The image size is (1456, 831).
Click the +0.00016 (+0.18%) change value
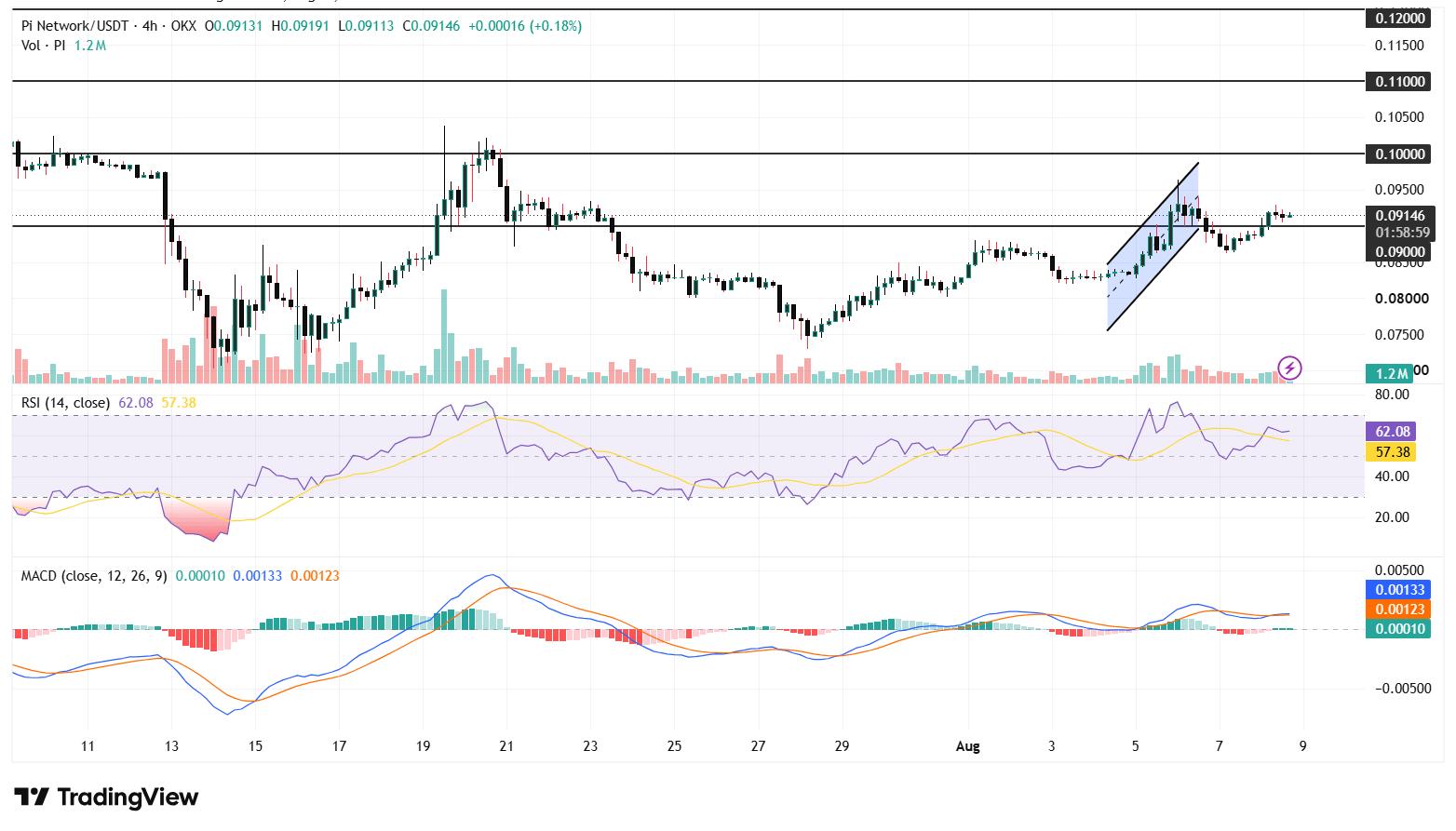coord(525,26)
